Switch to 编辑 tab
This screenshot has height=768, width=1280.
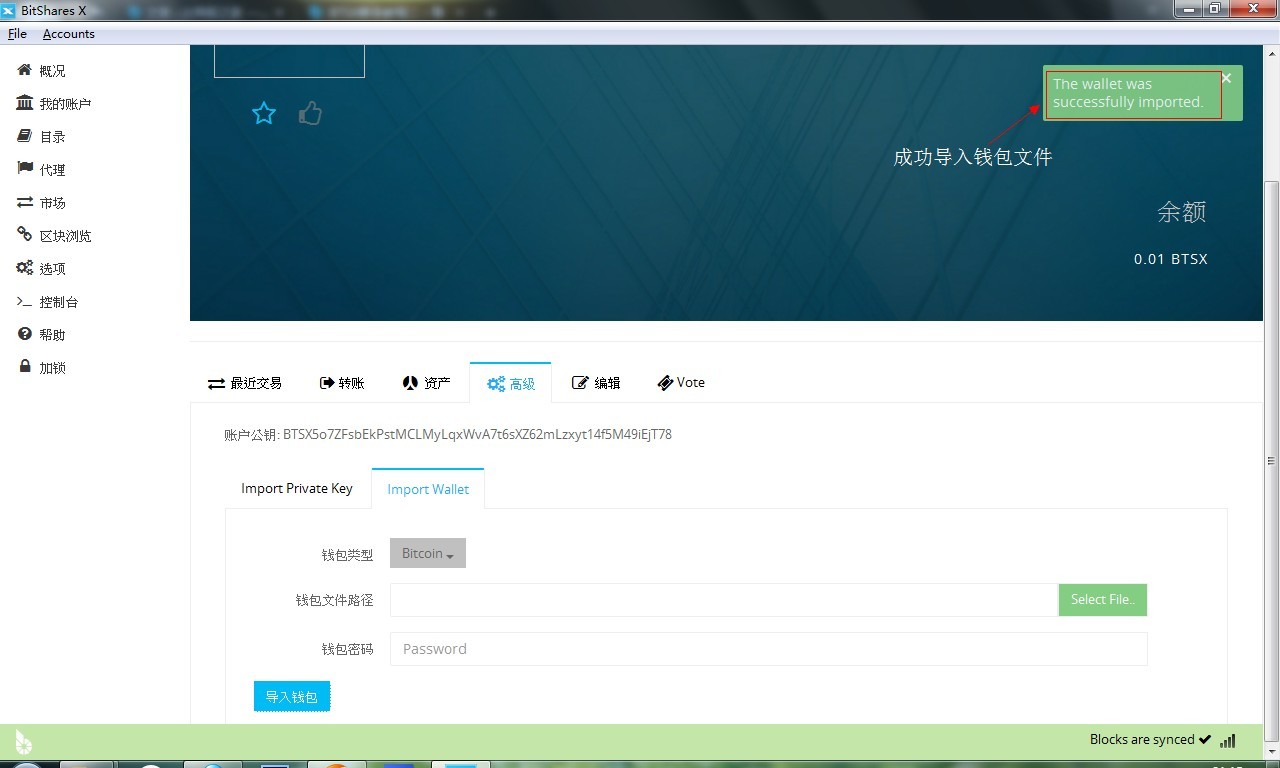coord(596,383)
